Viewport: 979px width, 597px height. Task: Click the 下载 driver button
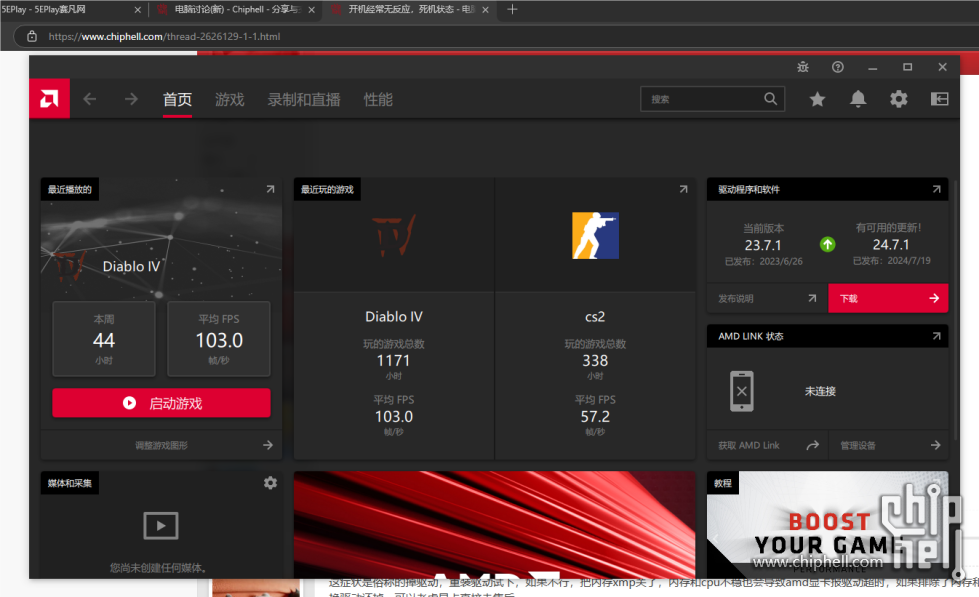click(x=888, y=298)
